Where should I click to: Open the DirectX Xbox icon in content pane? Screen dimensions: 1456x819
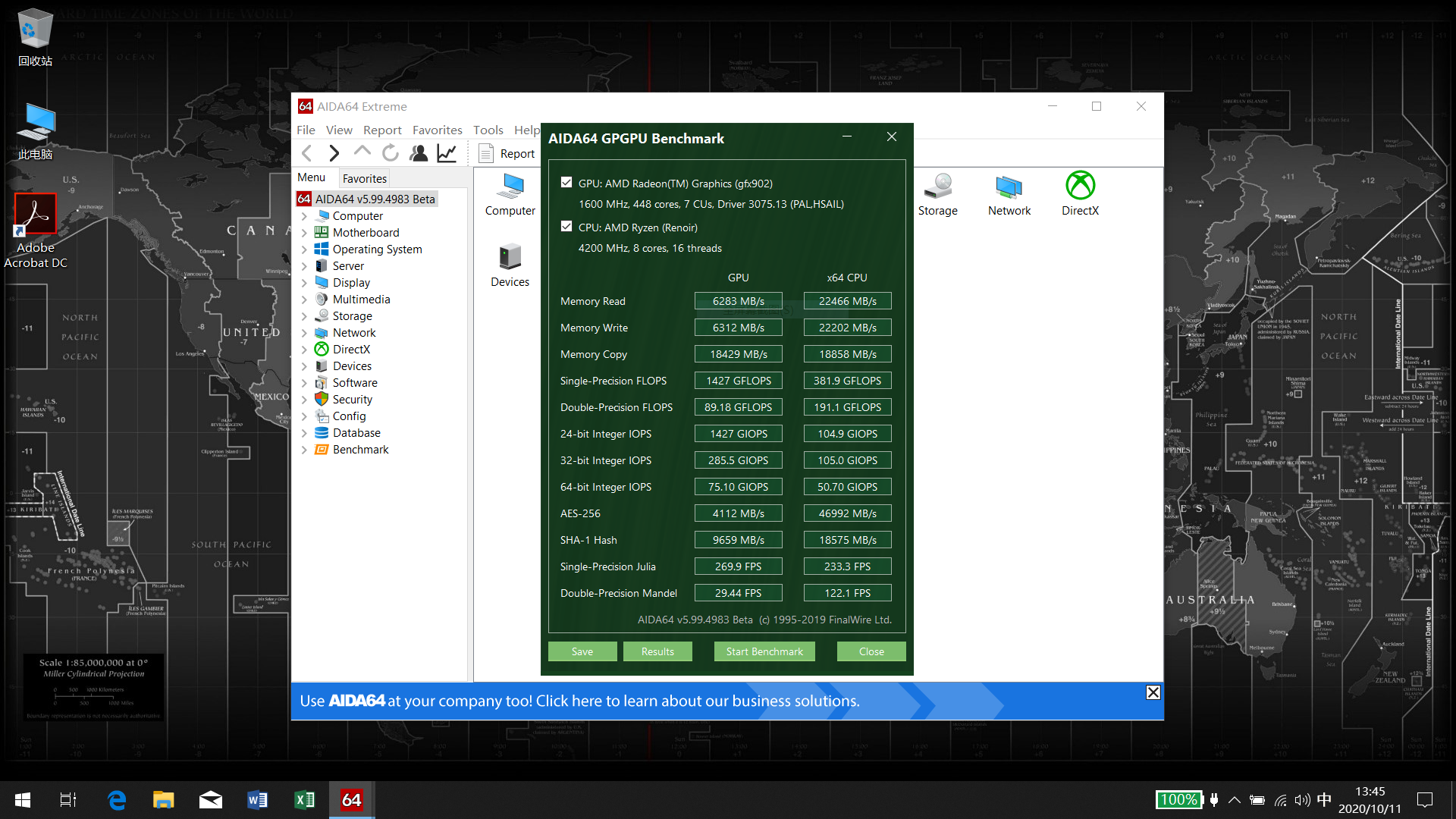click(1080, 194)
